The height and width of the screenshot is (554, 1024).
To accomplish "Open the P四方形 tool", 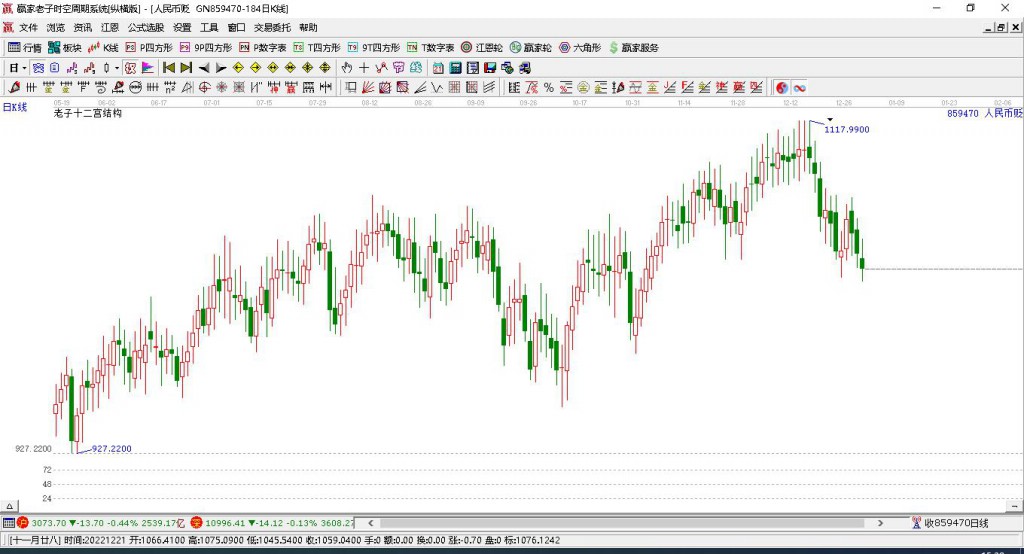I will point(149,48).
